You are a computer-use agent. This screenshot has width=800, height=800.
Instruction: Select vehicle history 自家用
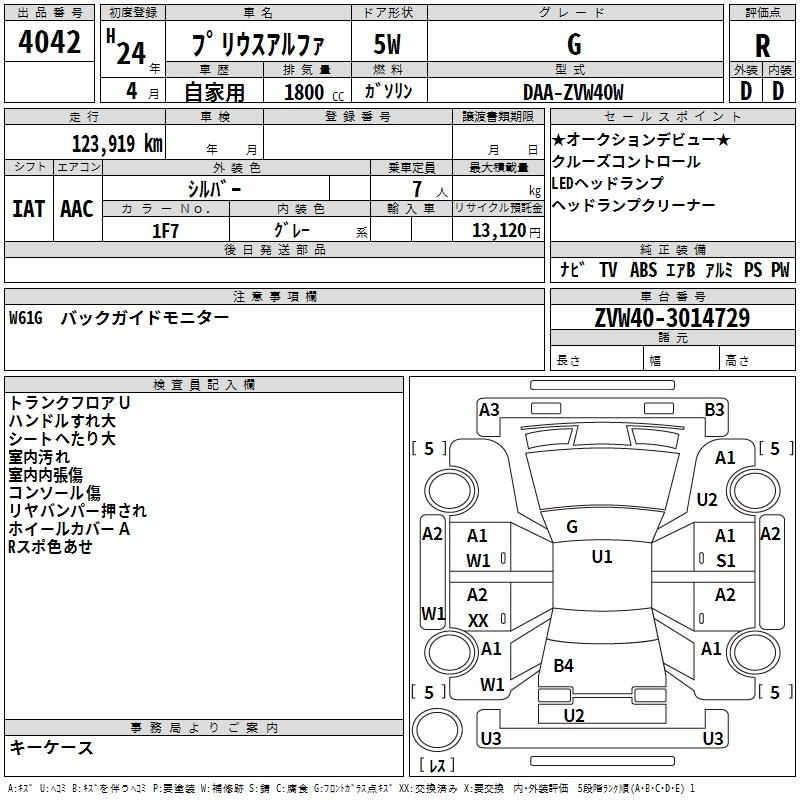click(214, 92)
